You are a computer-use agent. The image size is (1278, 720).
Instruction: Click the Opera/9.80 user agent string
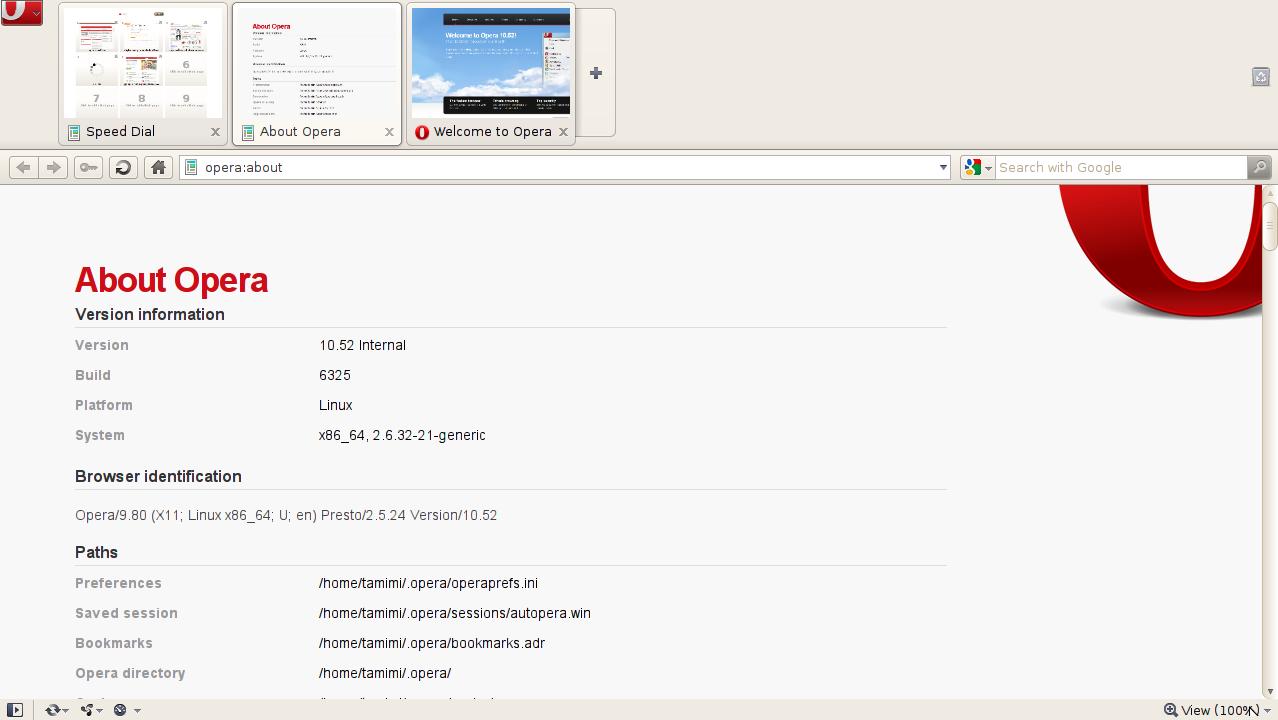pyautogui.click(x=286, y=515)
